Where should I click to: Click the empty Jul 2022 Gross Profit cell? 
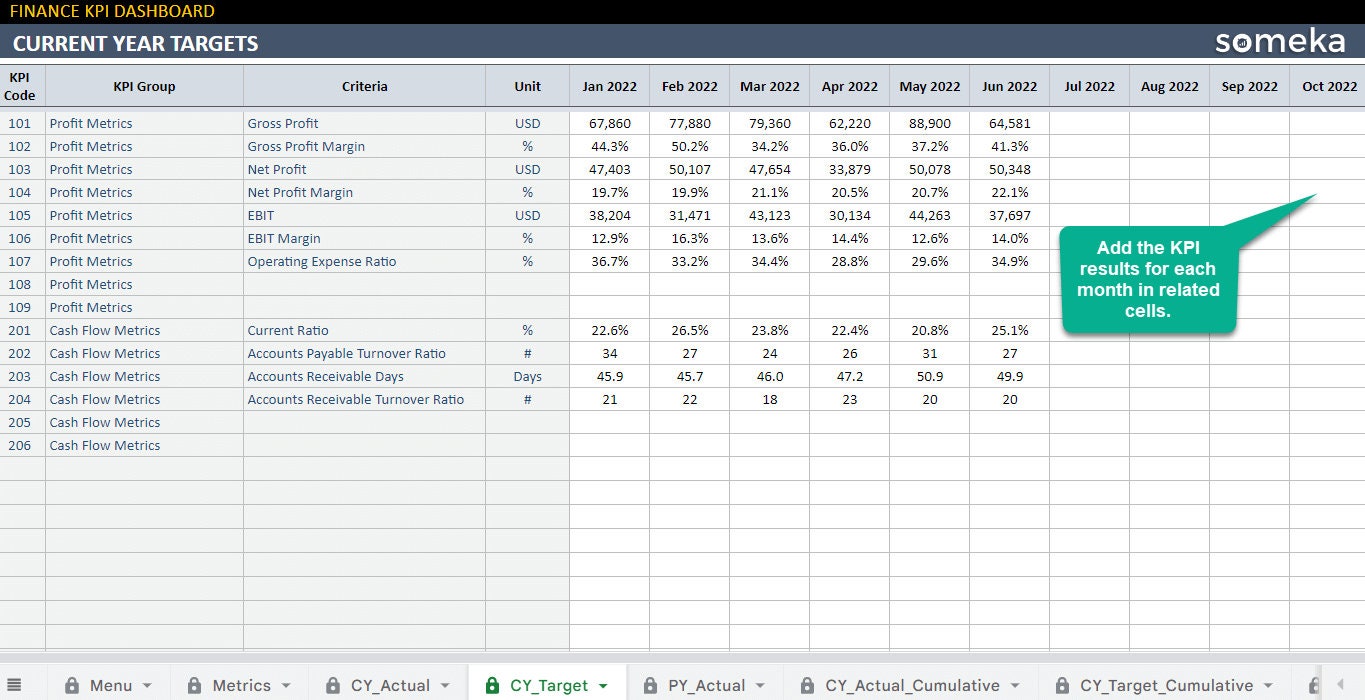coord(1090,123)
